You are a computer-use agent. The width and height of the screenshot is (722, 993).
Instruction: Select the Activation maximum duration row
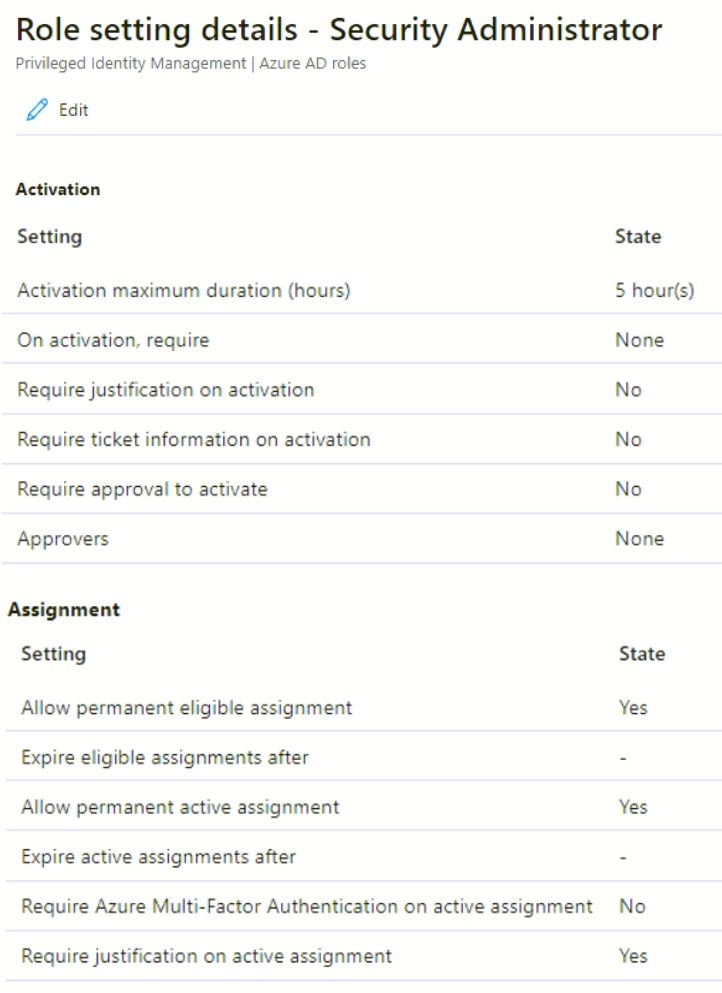click(183, 291)
